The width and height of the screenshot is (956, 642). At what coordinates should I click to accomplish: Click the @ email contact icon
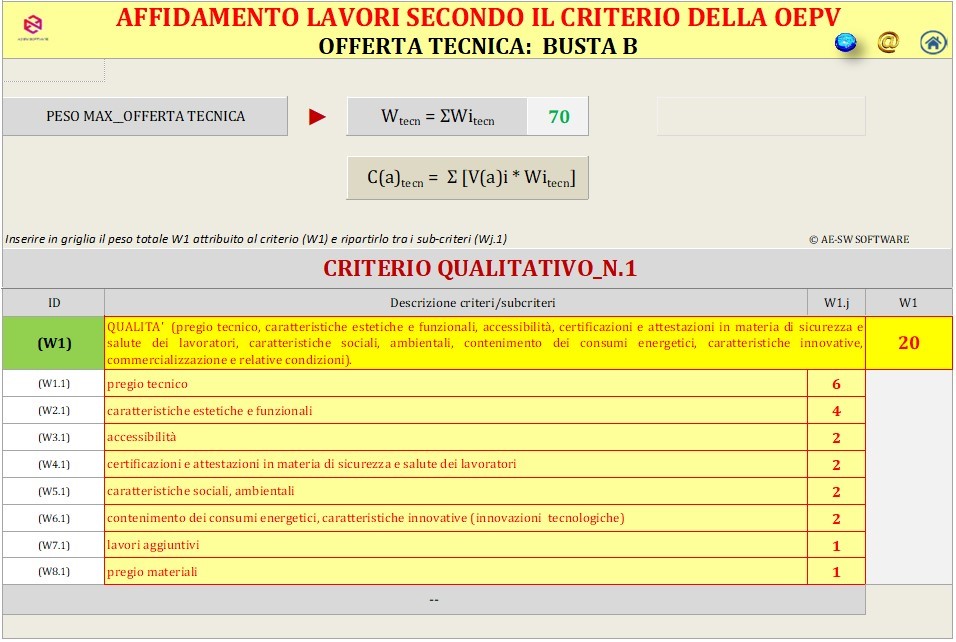887,42
